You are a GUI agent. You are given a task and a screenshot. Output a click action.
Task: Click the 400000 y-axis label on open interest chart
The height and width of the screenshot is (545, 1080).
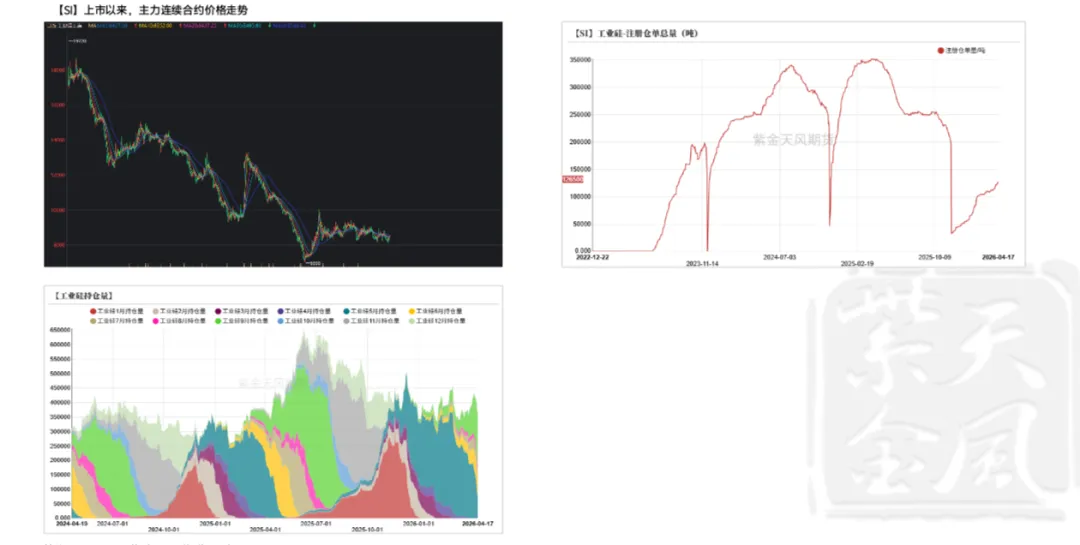click(59, 402)
